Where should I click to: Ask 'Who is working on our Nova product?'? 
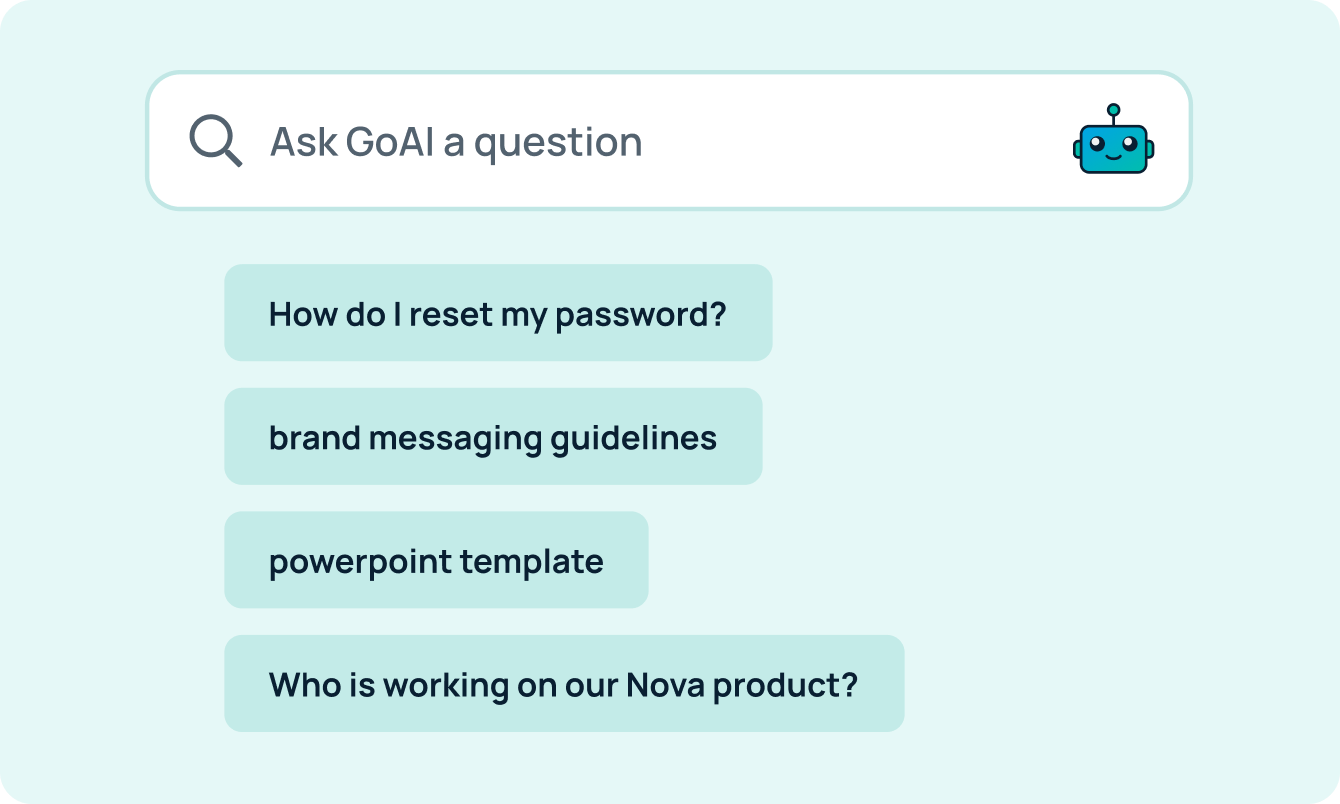coord(563,683)
